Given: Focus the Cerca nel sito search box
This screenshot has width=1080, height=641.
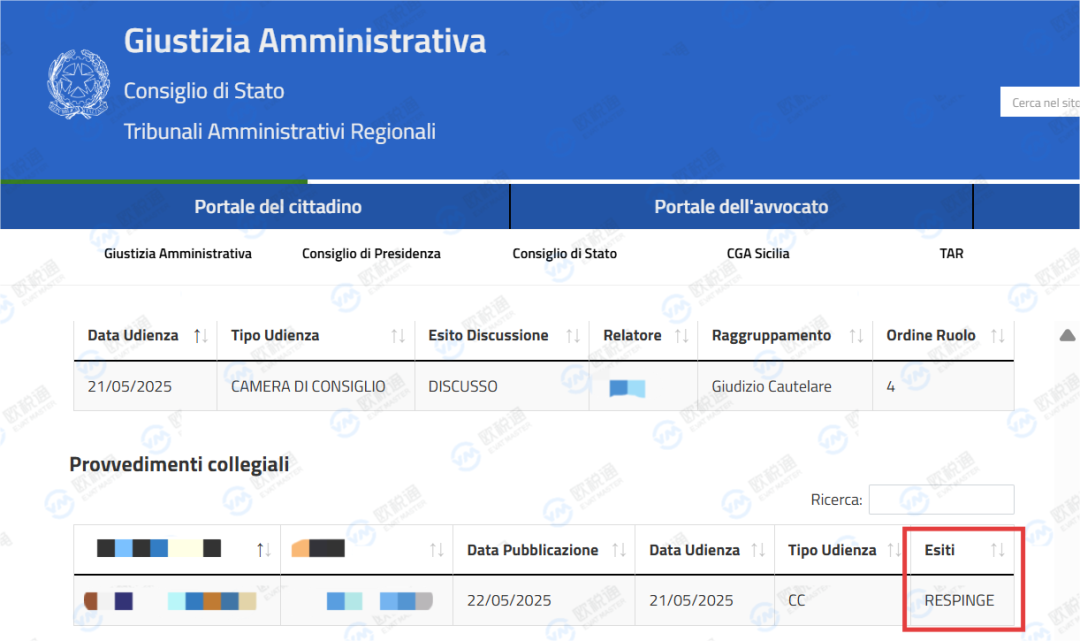Looking at the screenshot, I should click(1040, 102).
